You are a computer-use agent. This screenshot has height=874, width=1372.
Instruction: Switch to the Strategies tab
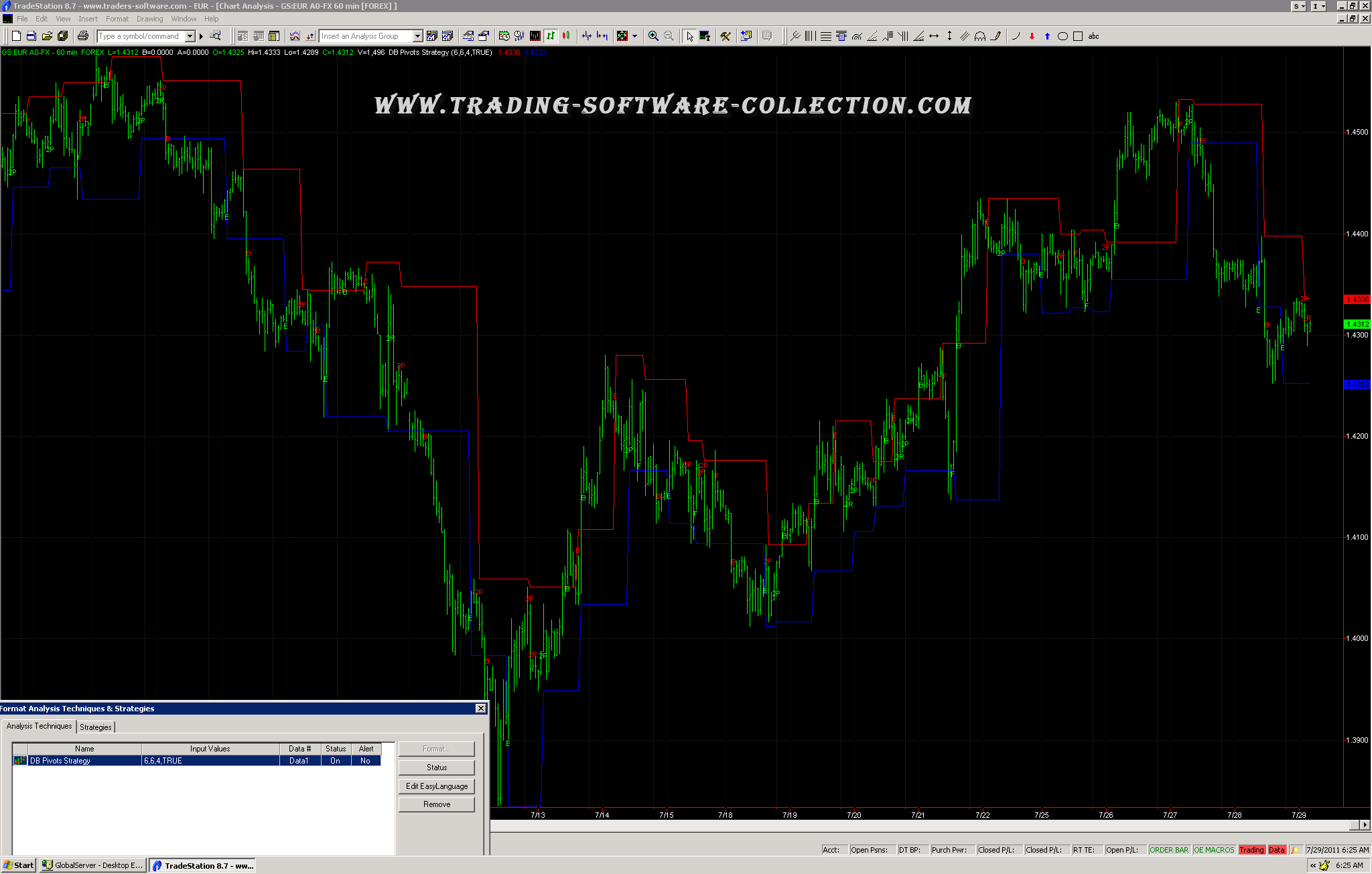coord(96,727)
